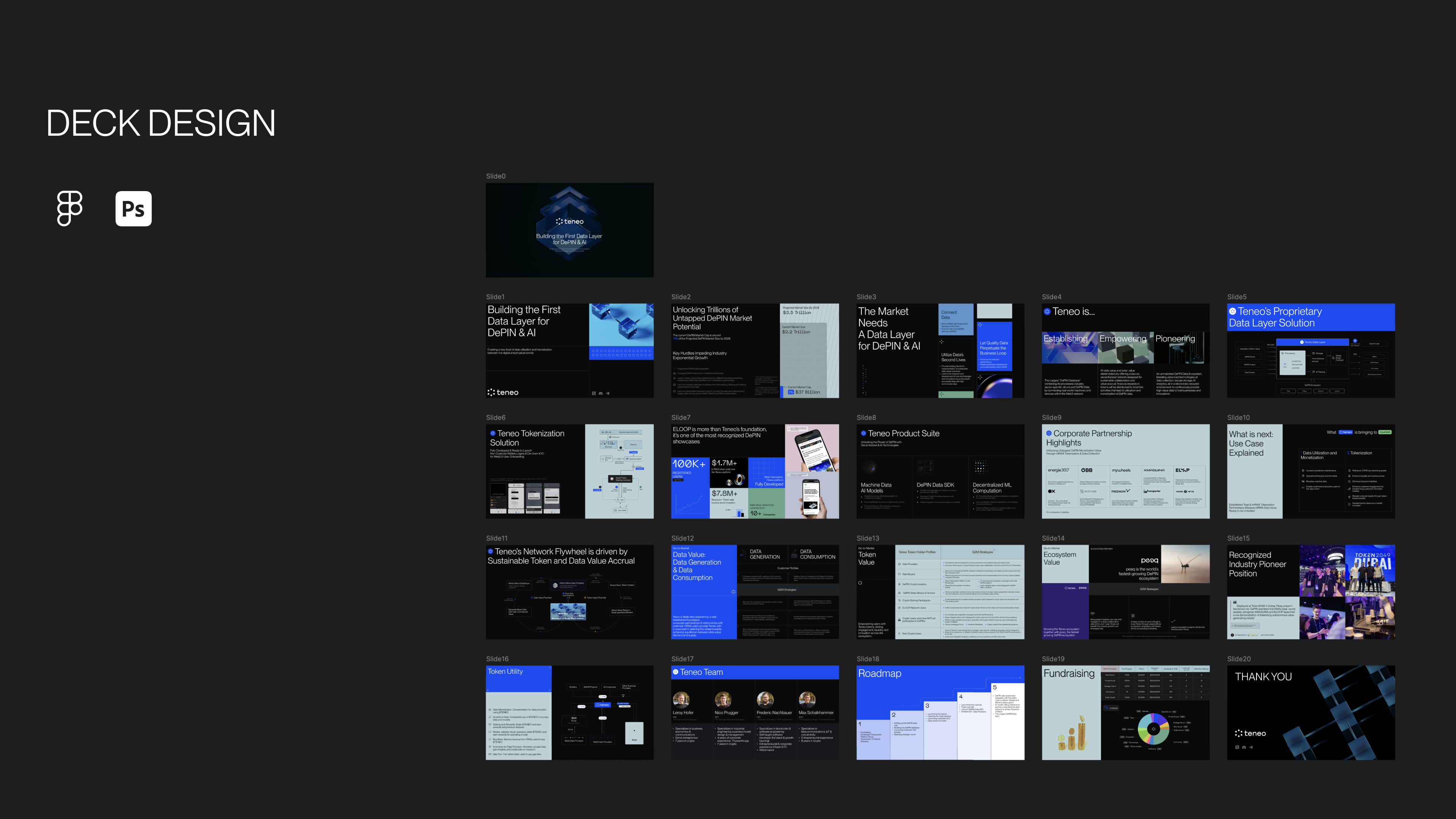Select the ELOOP 100K+ statistics slide

coord(755,471)
